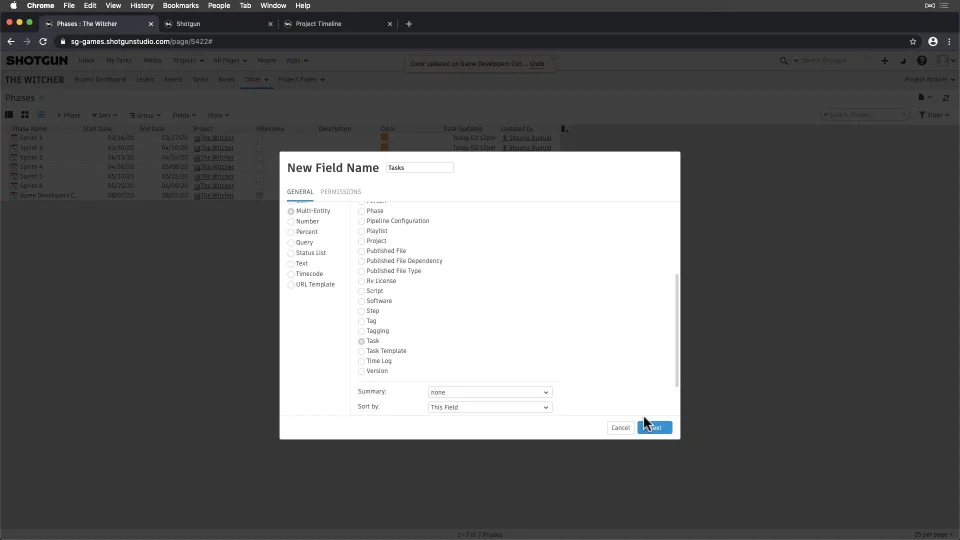Select Task Template entity option
The height and width of the screenshot is (540, 960).
click(361, 351)
